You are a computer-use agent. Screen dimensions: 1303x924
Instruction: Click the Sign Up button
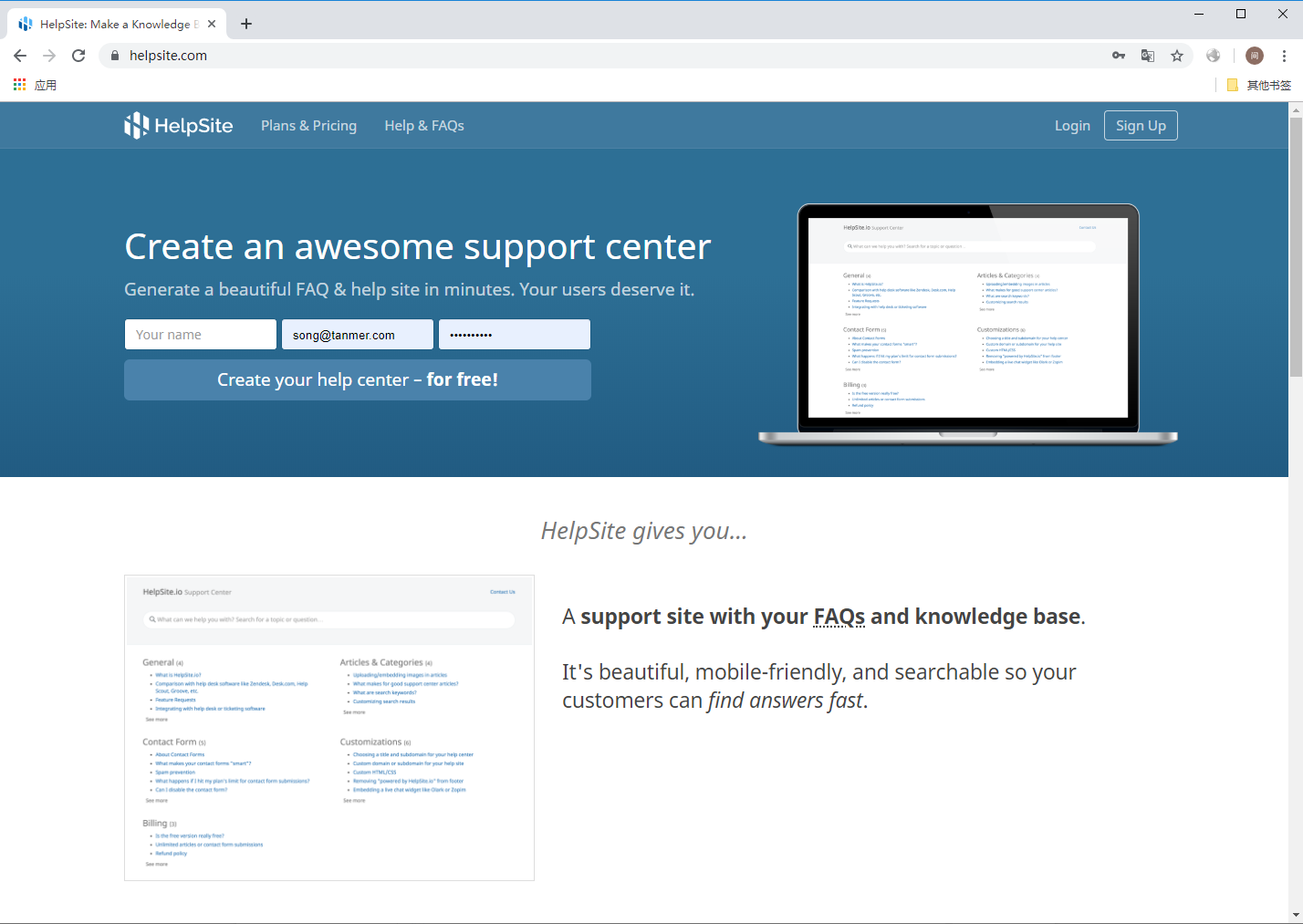tap(1141, 126)
